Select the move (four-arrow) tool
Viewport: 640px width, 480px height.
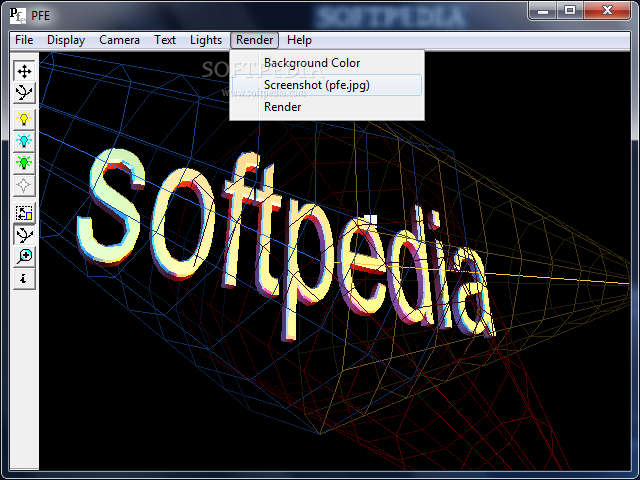coord(24,71)
